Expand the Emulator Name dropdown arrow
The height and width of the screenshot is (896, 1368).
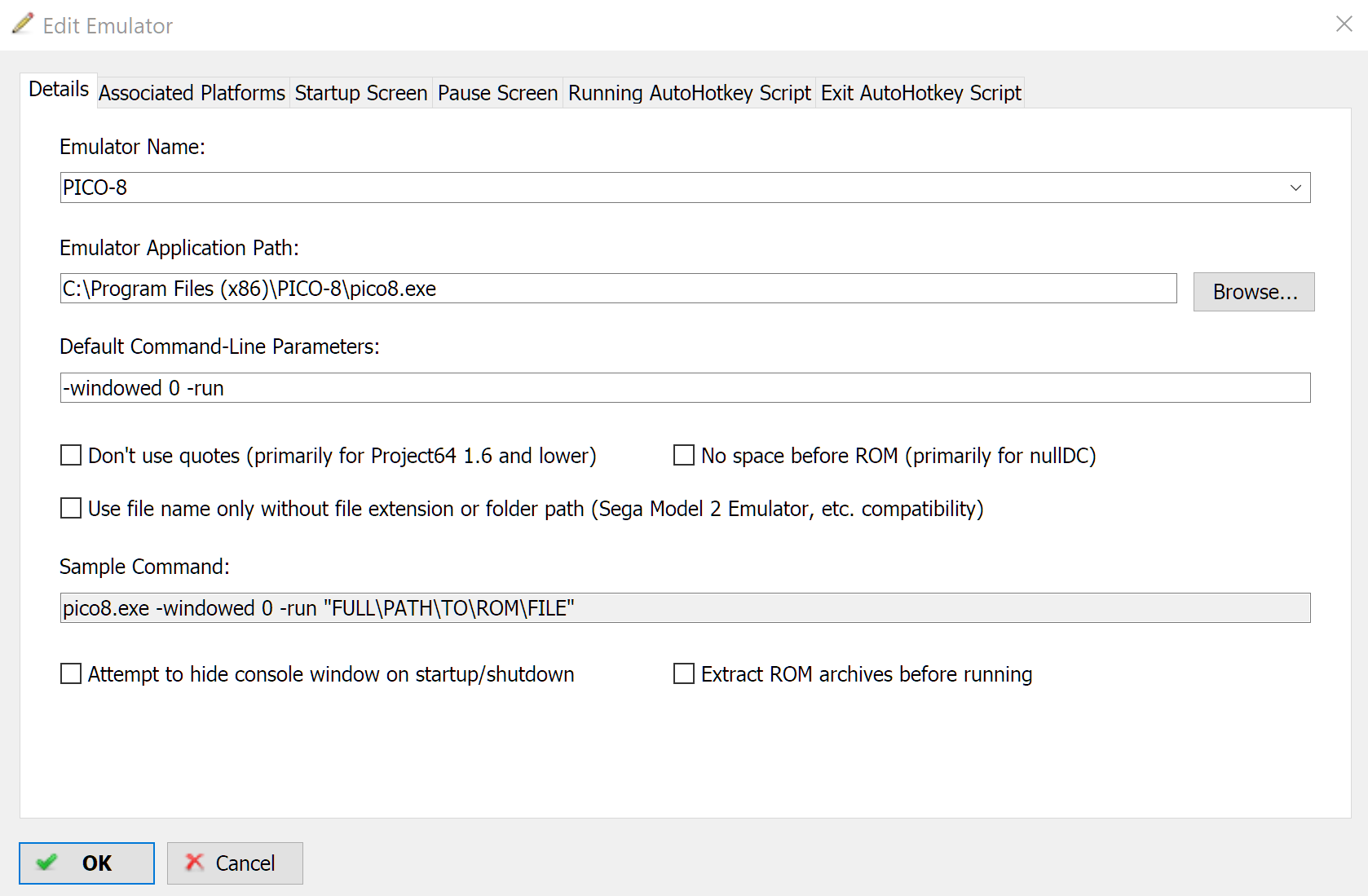1295,188
